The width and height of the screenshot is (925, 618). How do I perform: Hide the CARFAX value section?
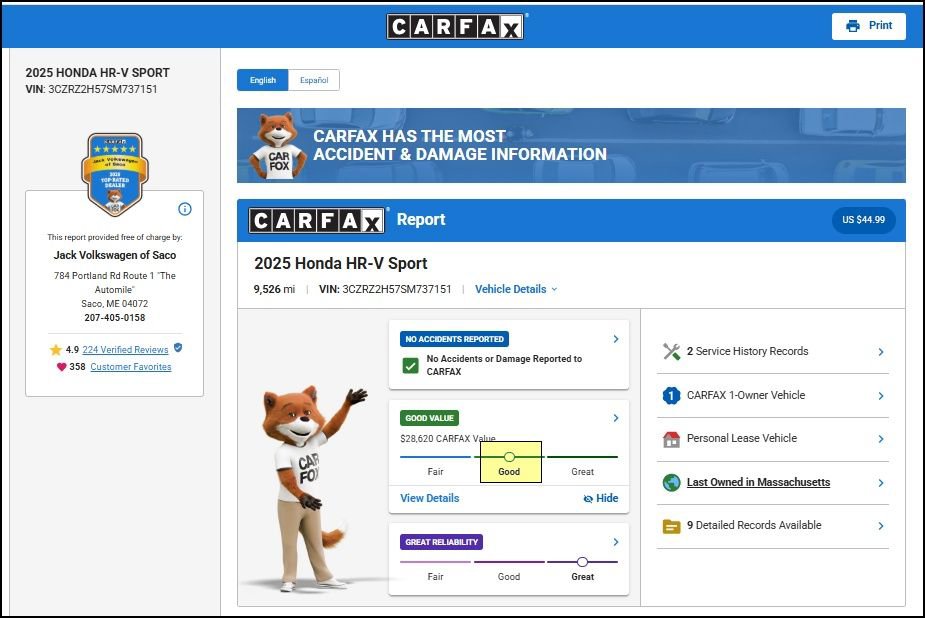[x=601, y=498]
